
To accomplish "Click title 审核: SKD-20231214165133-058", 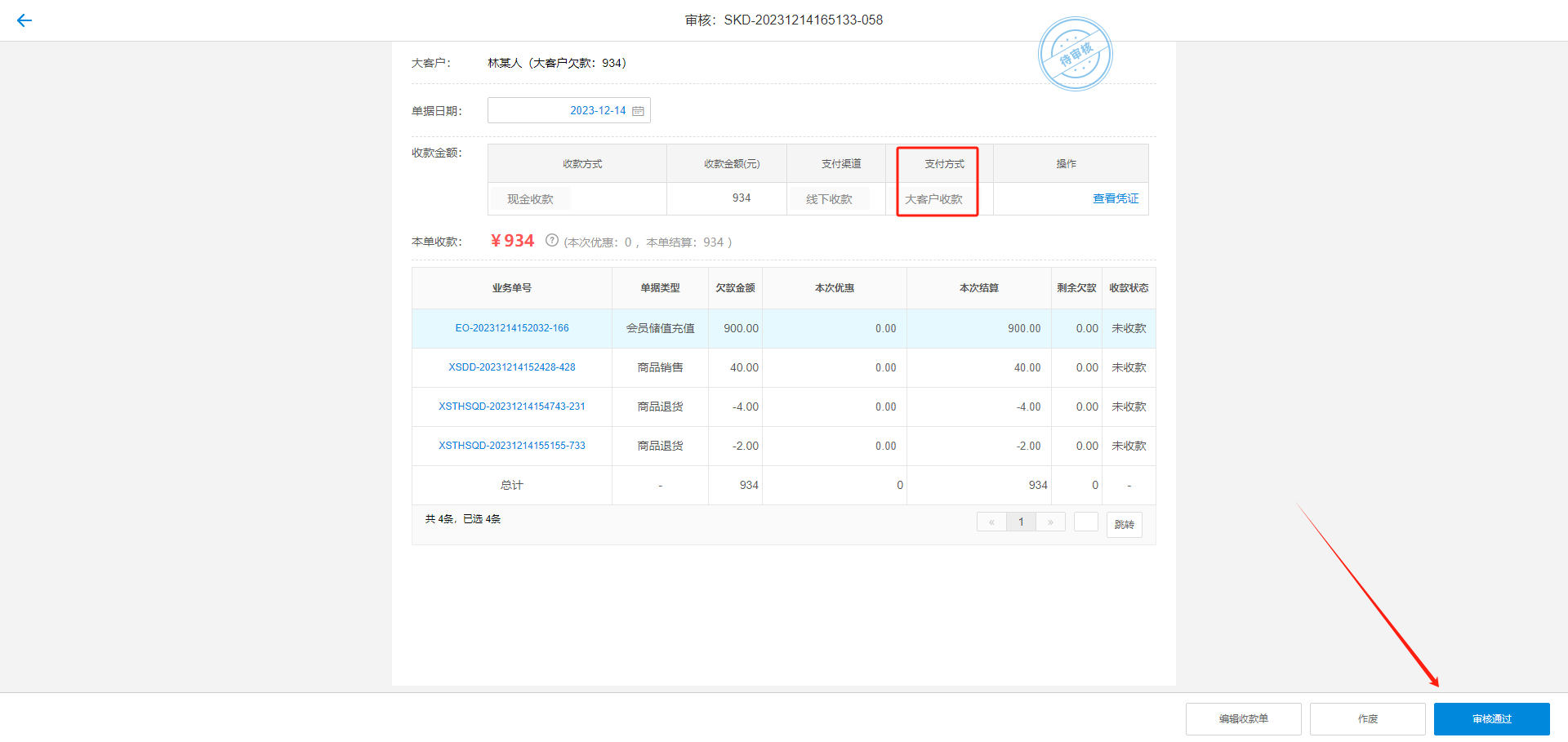I will click(784, 20).
